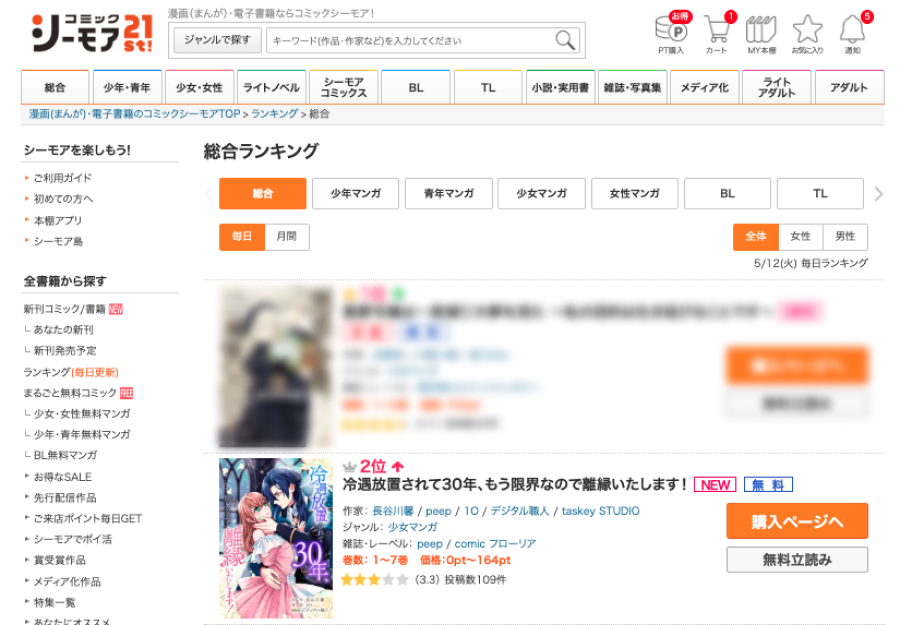Open the shopping cart icon
Viewport: 900px width, 625px height.
pos(719,33)
